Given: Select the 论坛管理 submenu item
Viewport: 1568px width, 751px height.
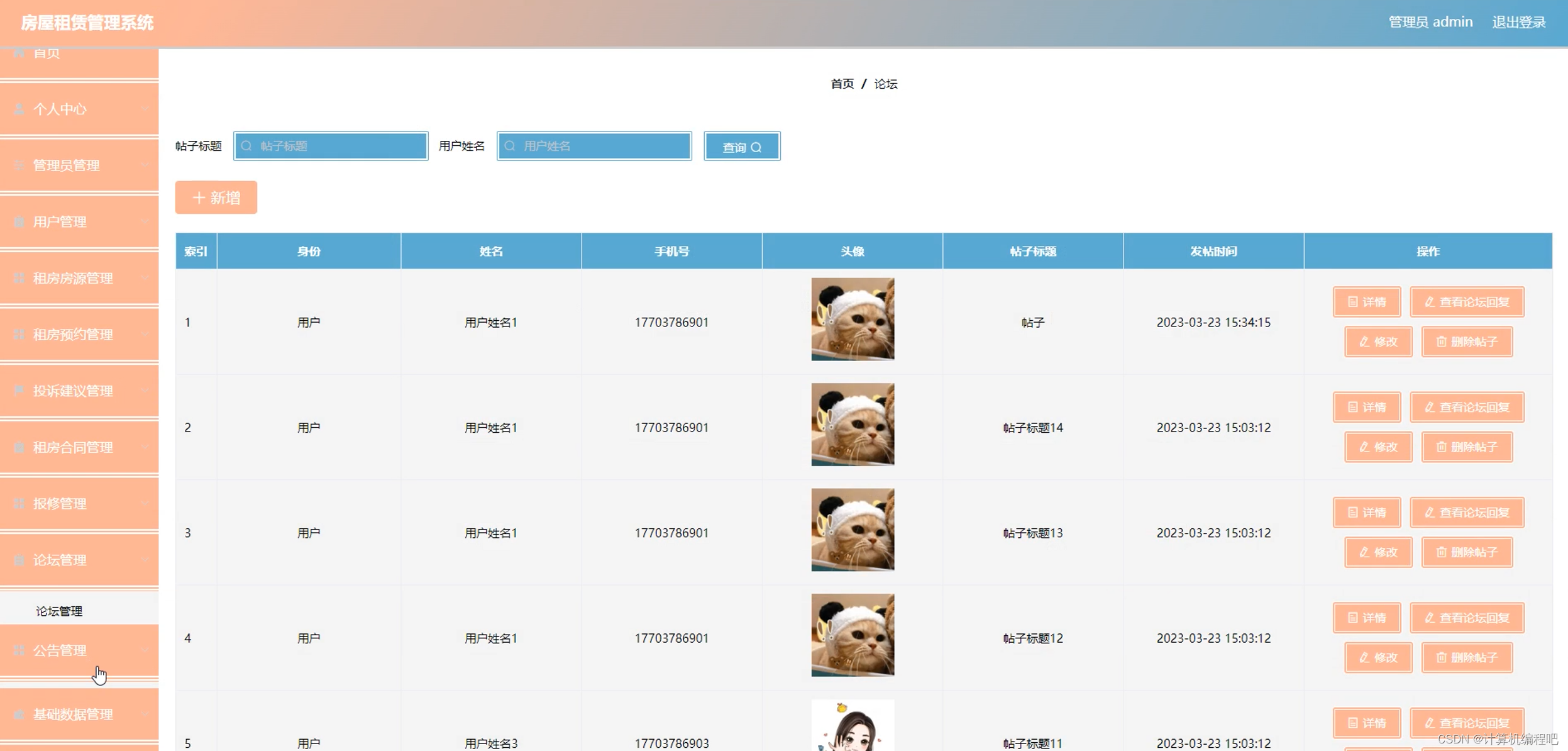Looking at the screenshot, I should pyautogui.click(x=59, y=611).
